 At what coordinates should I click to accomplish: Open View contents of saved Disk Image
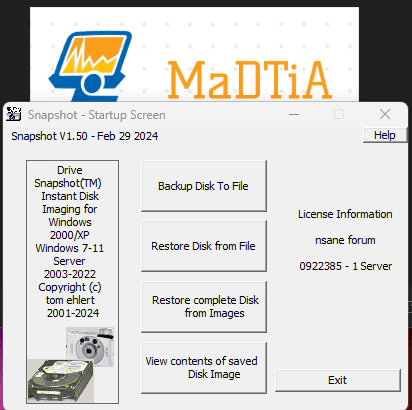[x=204, y=368]
